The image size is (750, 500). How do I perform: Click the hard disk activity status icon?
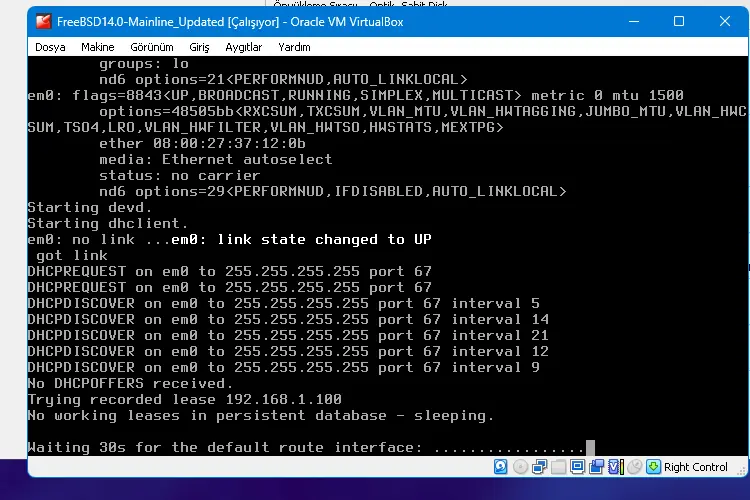[x=500, y=467]
